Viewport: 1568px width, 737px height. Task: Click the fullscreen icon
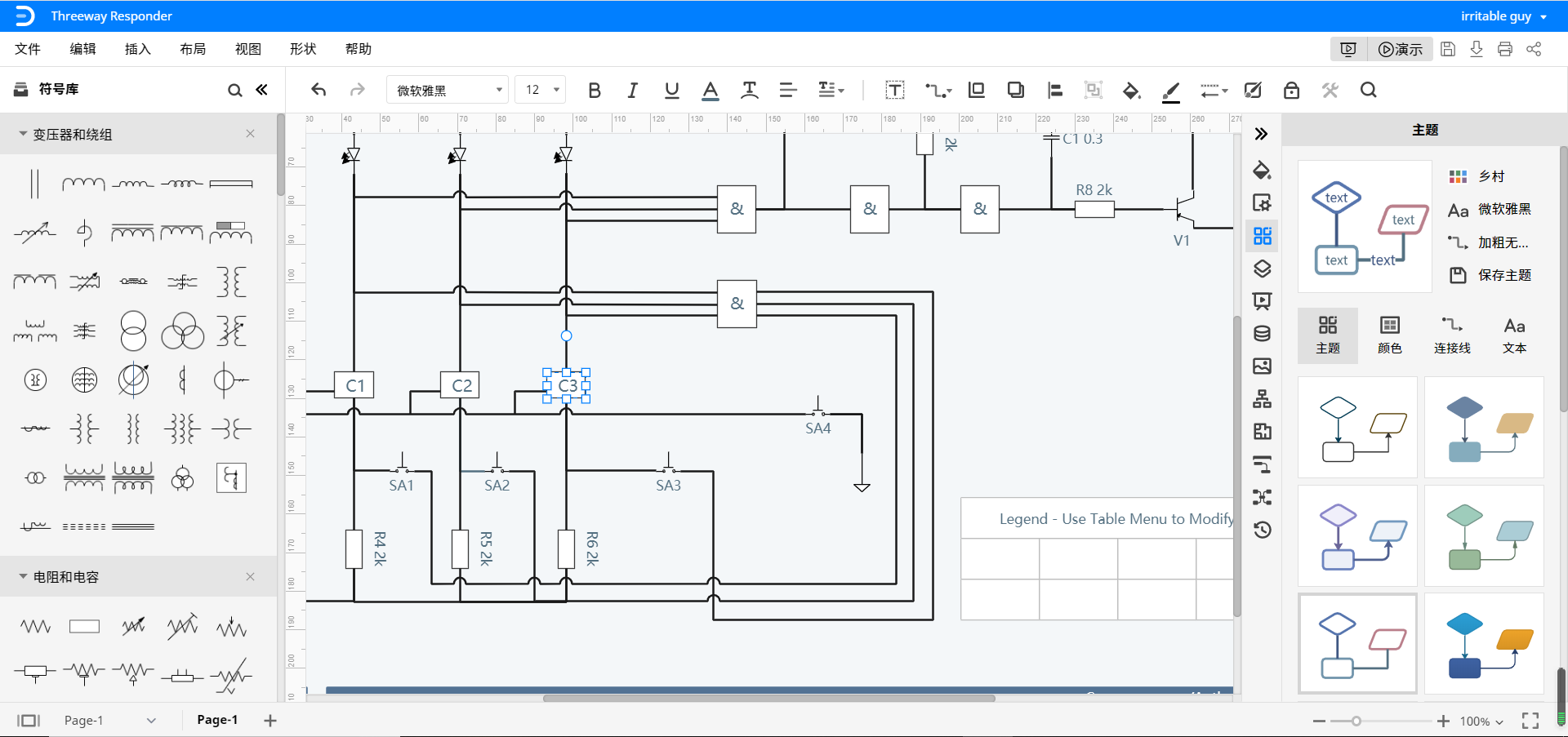(x=1530, y=721)
